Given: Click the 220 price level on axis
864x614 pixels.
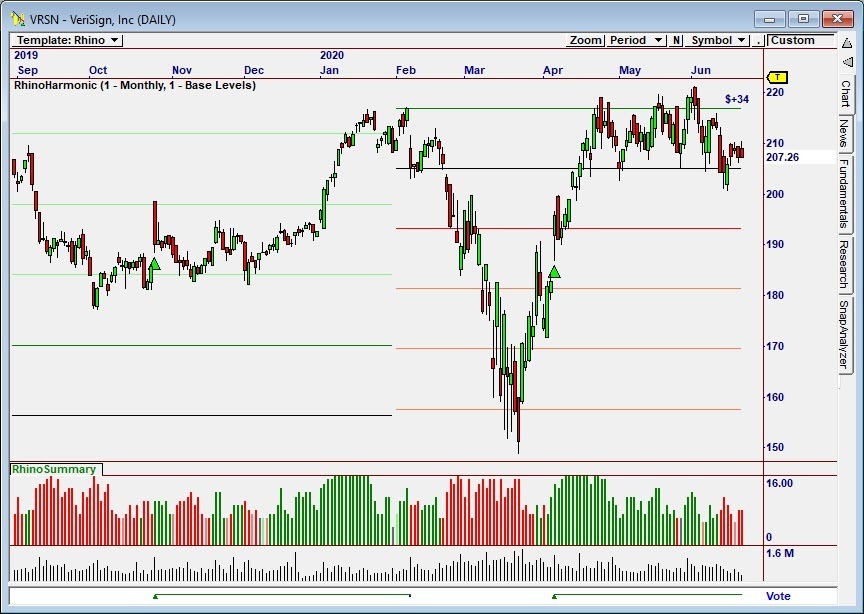Looking at the screenshot, I should click(775, 92).
